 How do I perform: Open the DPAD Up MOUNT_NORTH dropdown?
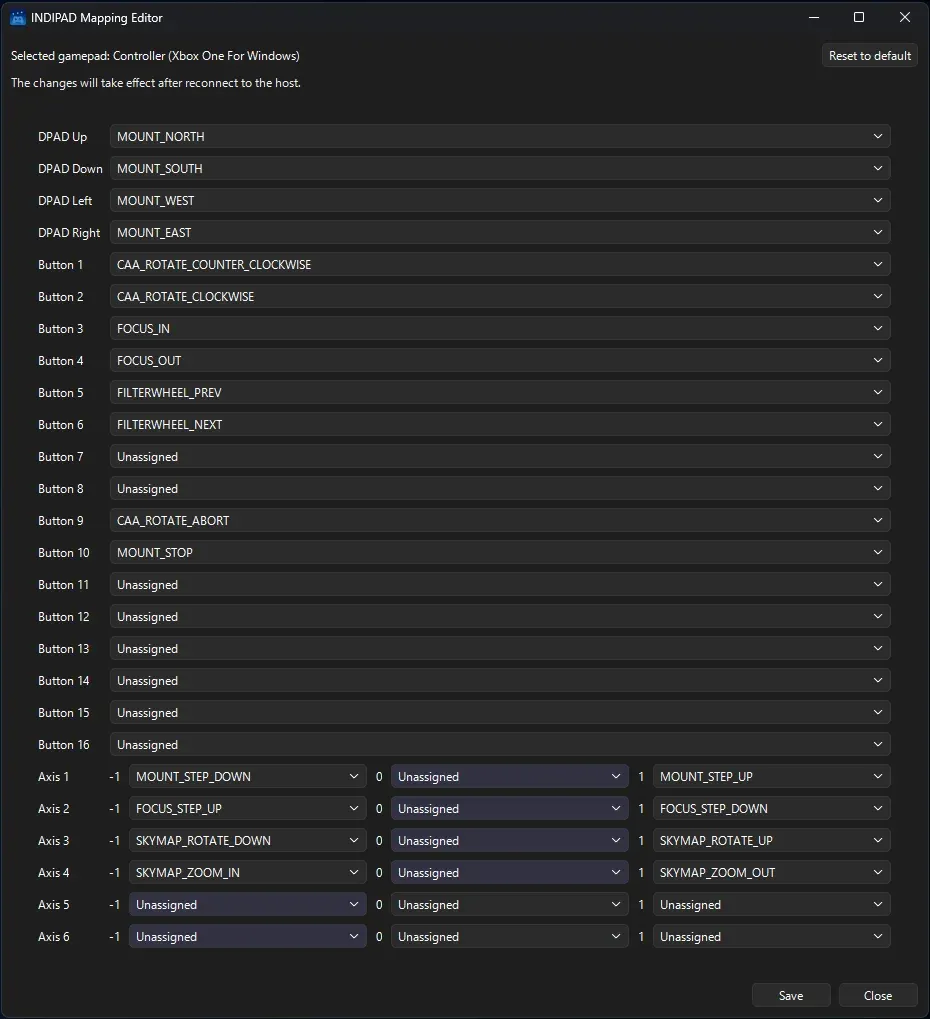point(500,136)
